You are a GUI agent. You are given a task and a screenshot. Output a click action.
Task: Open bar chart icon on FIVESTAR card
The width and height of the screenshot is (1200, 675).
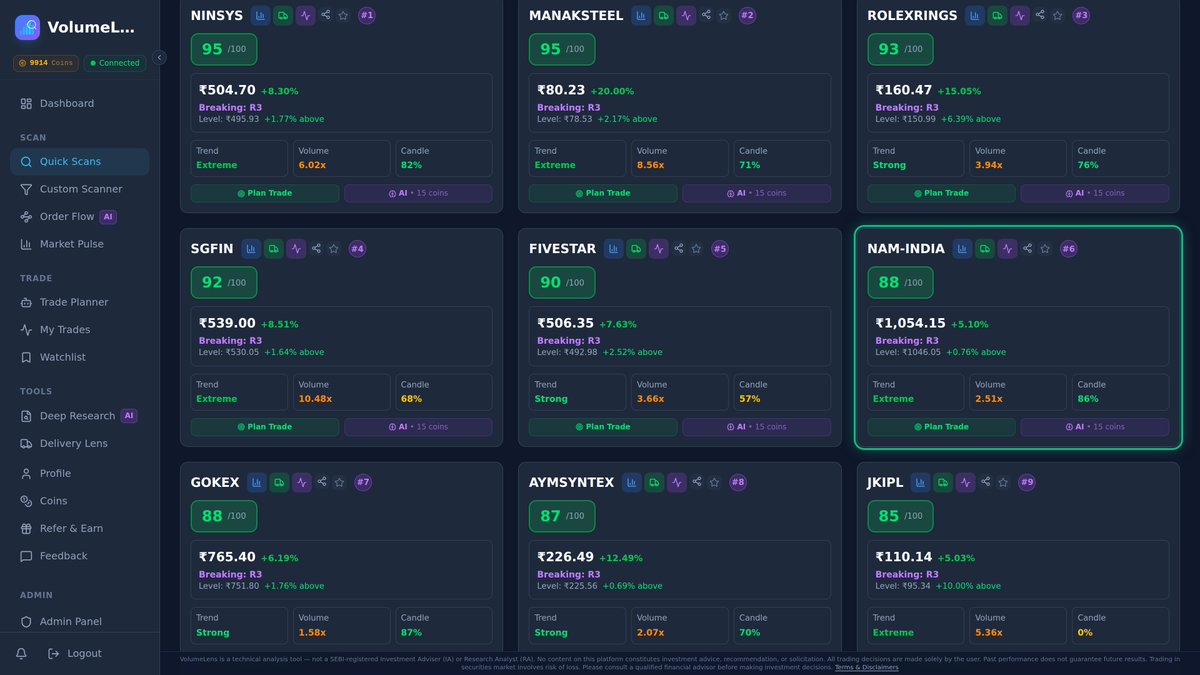[613, 248]
